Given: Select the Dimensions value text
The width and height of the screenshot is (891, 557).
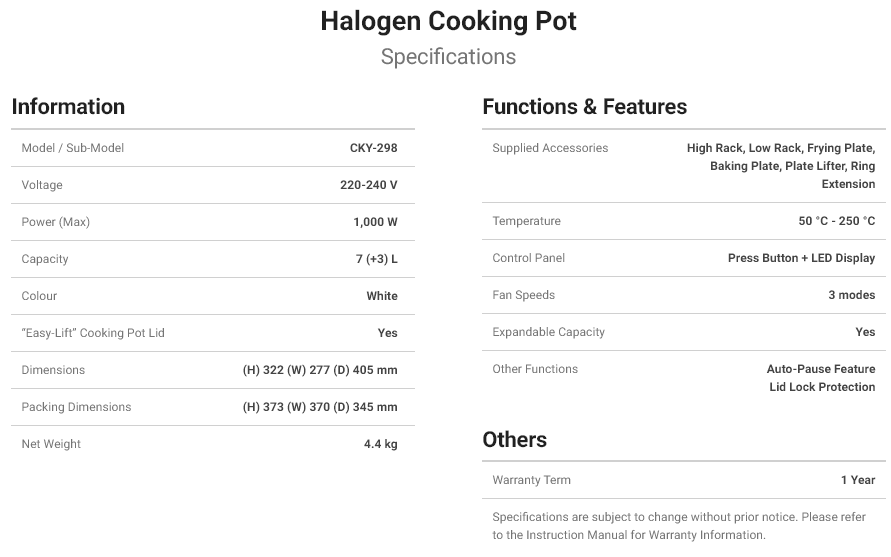Looking at the screenshot, I should click(x=320, y=370).
